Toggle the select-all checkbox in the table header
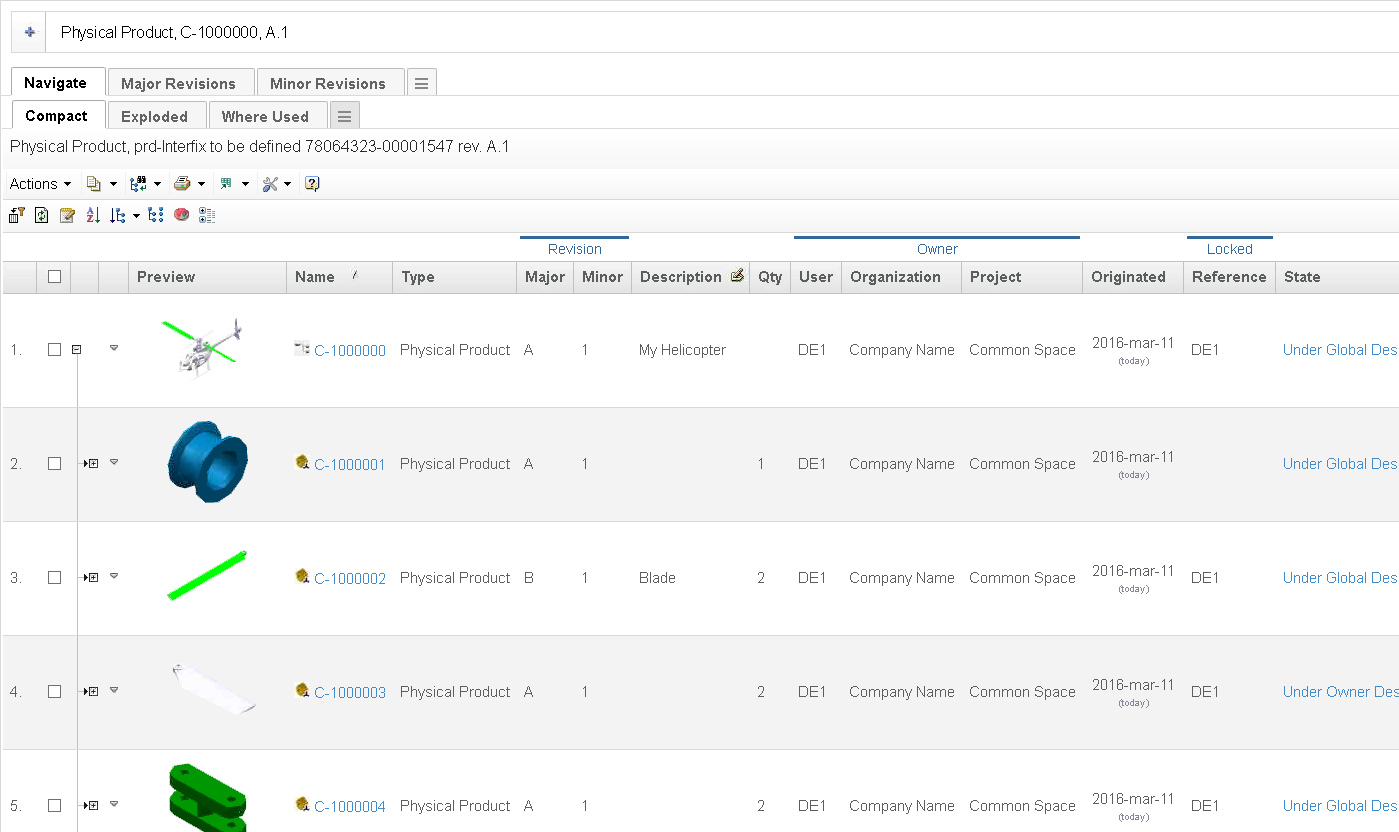Screen dimensions: 1399x832 [x=55, y=277]
